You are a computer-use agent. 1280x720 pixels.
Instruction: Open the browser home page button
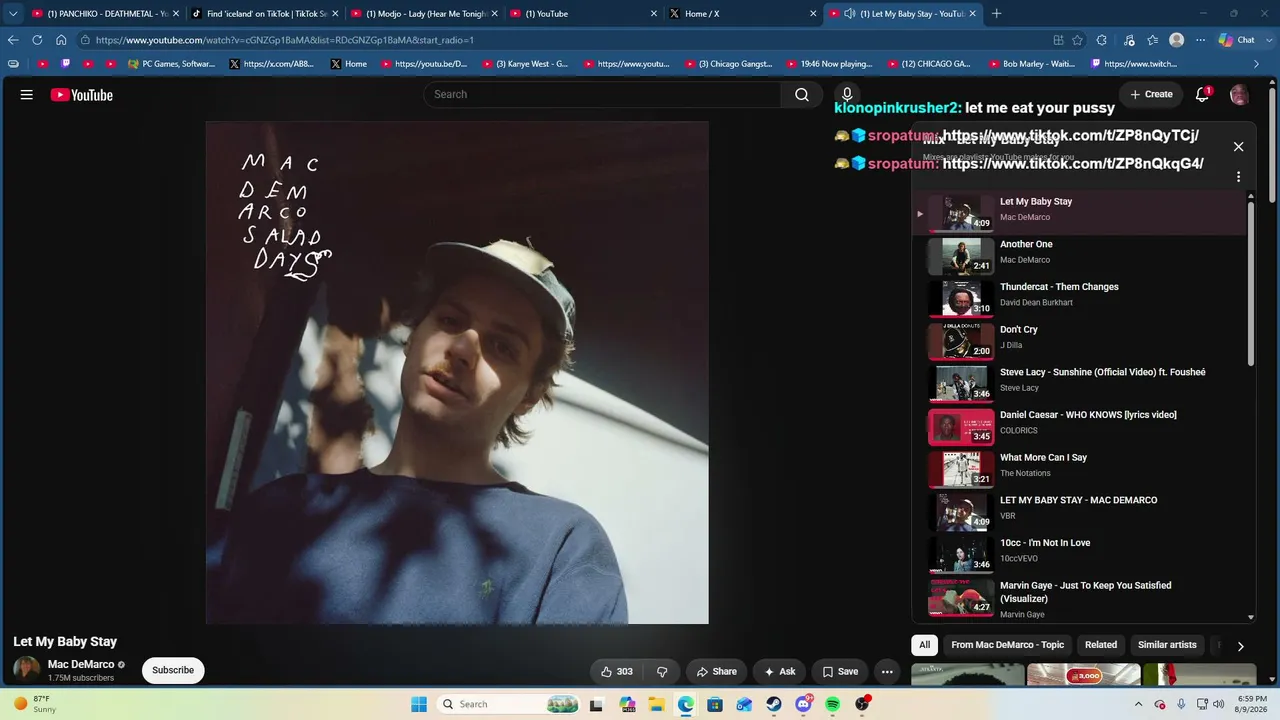pyautogui.click(x=61, y=40)
